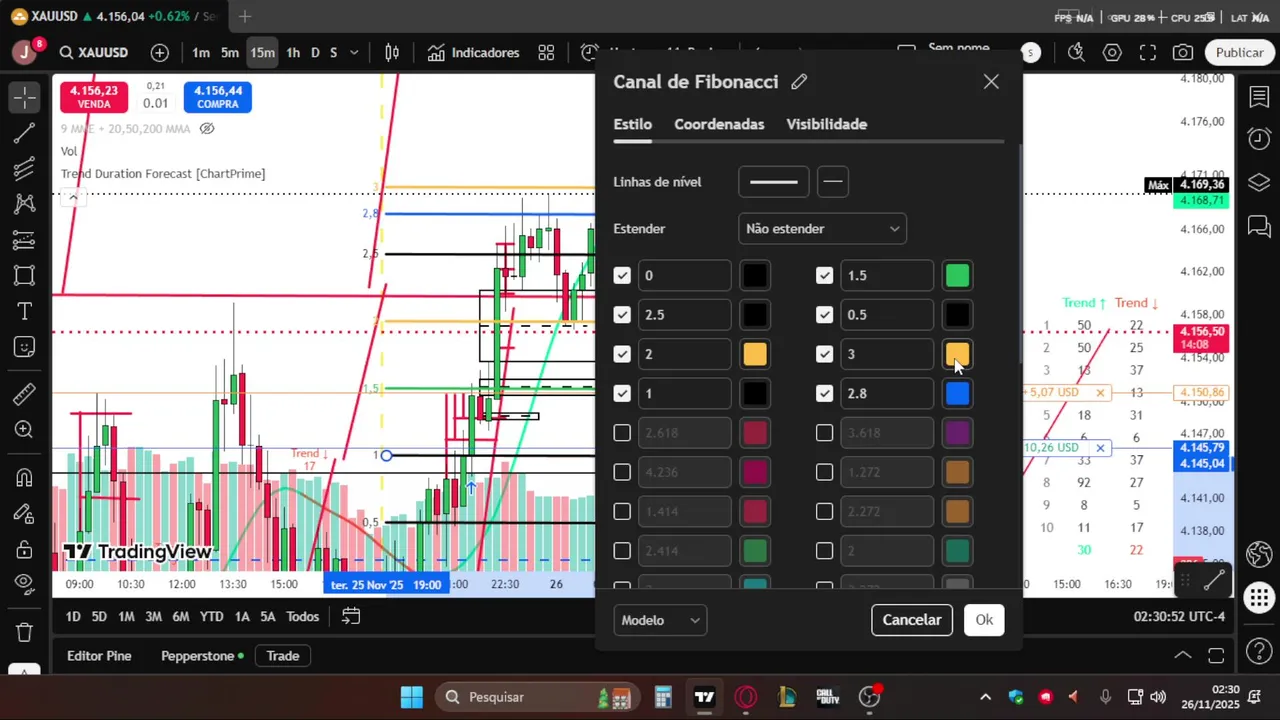Collapse the indicator legend chevron
The height and width of the screenshot is (720, 1280).
point(73,197)
